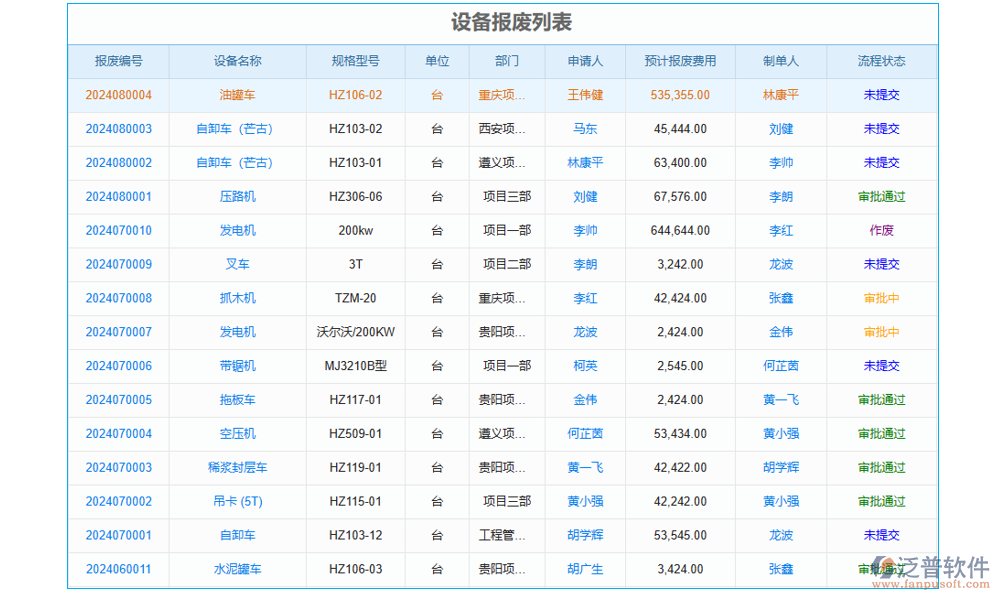The image size is (1000, 600).
Task: Open record 2024060011 for 水泥罐车
Action: 117,568
